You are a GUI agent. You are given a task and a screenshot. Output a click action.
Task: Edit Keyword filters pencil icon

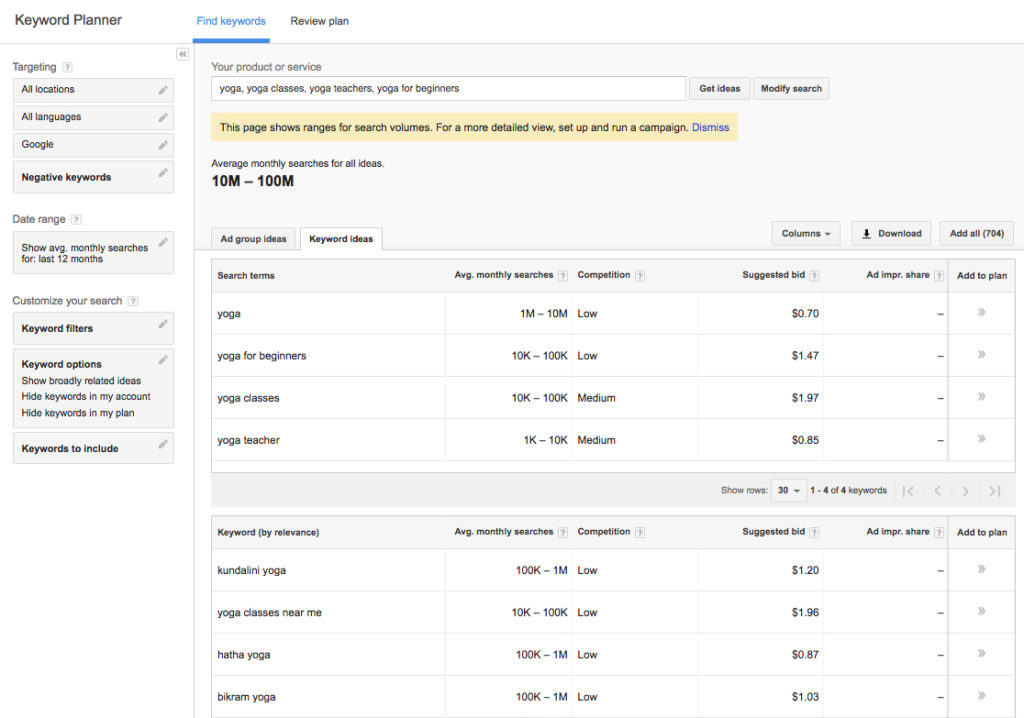coord(163,324)
